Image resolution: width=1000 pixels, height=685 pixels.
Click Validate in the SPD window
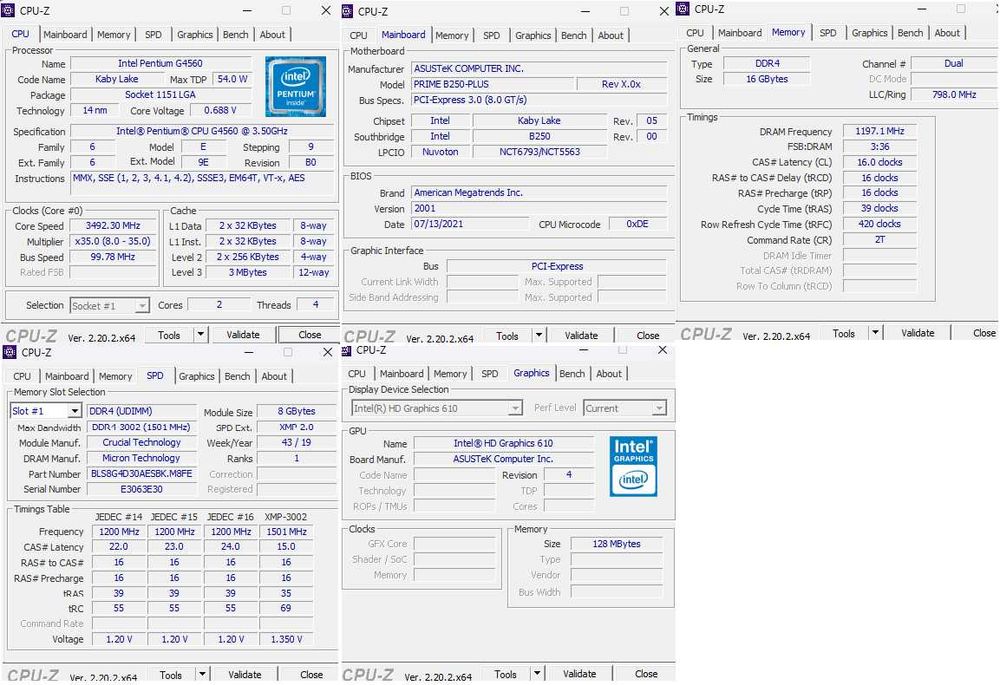pos(244,674)
